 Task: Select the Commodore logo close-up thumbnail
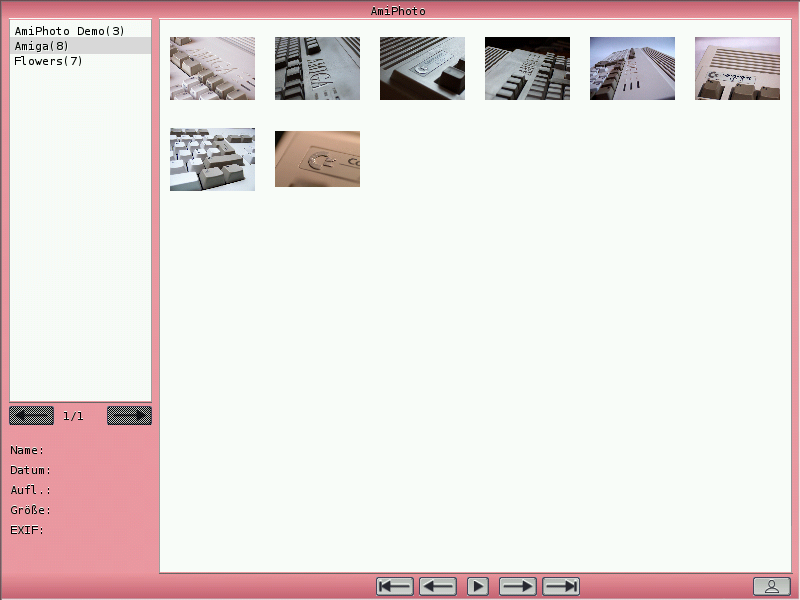click(317, 159)
